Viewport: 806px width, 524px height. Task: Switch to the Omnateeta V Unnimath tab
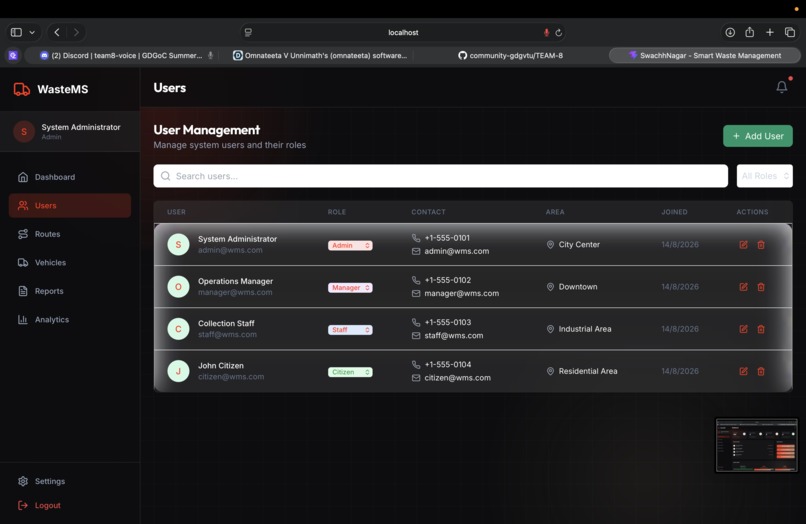[320, 56]
